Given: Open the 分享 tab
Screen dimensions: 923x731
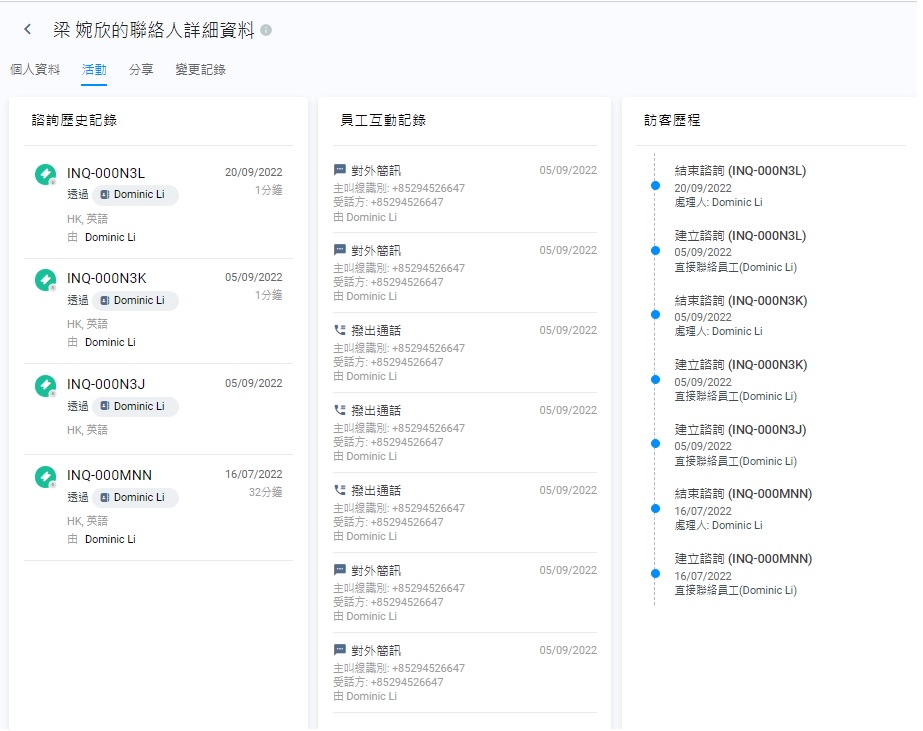Looking at the screenshot, I should tap(141, 70).
